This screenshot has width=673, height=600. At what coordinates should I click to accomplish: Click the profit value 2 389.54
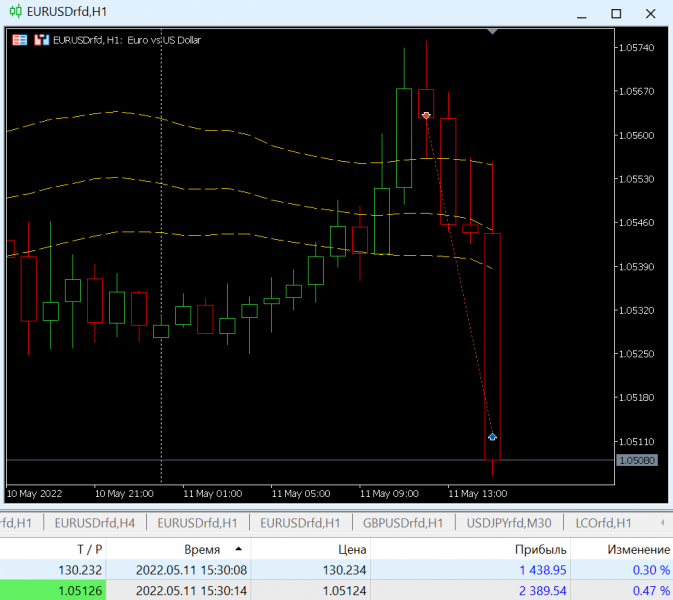pos(543,591)
